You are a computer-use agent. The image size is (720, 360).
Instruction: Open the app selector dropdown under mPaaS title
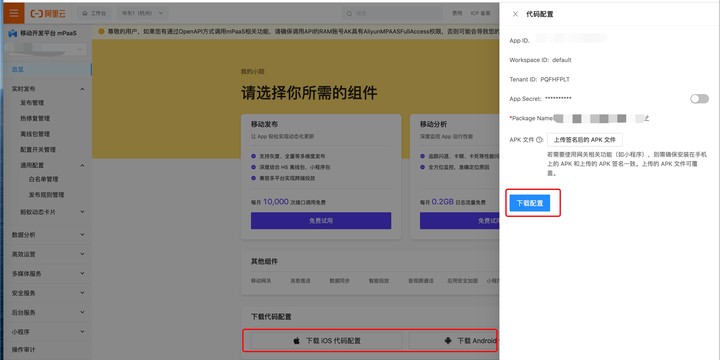coord(48,50)
